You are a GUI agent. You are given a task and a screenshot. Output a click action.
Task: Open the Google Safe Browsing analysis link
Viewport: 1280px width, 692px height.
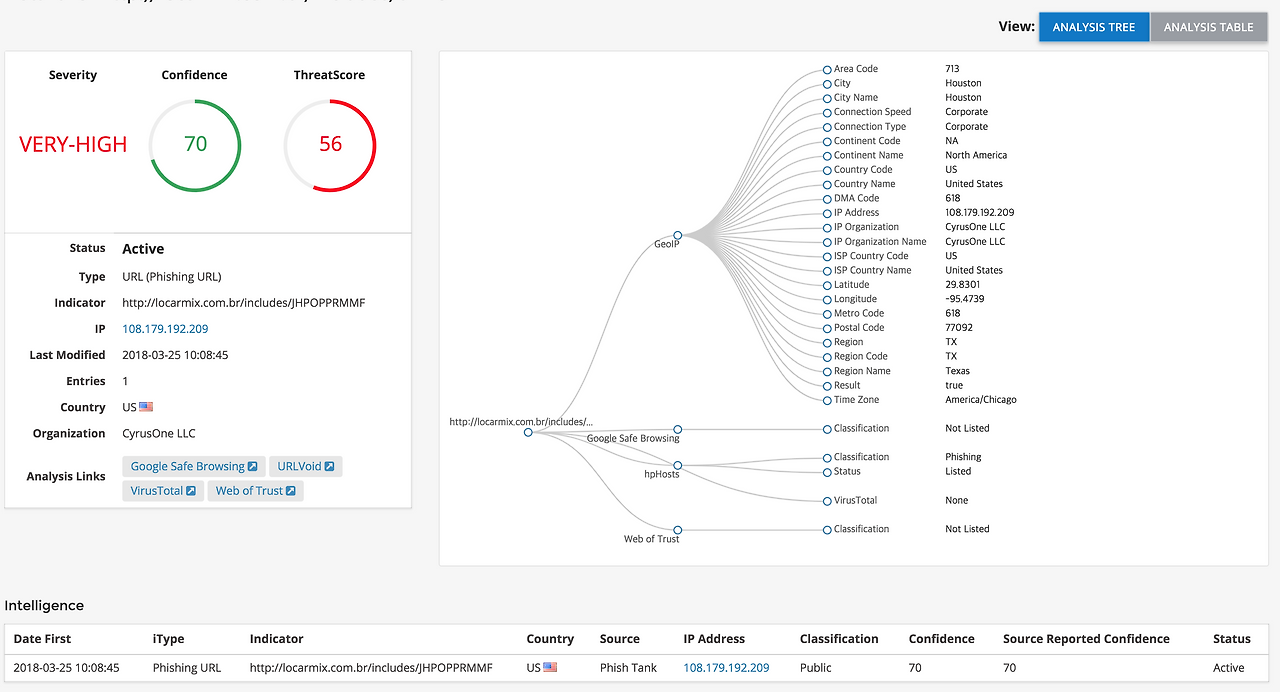194,466
